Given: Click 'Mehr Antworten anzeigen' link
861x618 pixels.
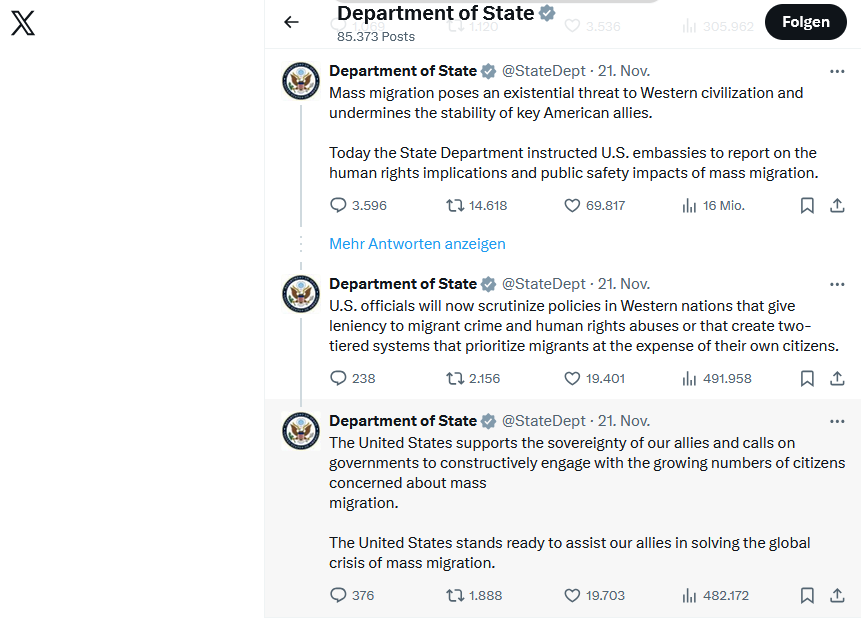Looking at the screenshot, I should (417, 244).
